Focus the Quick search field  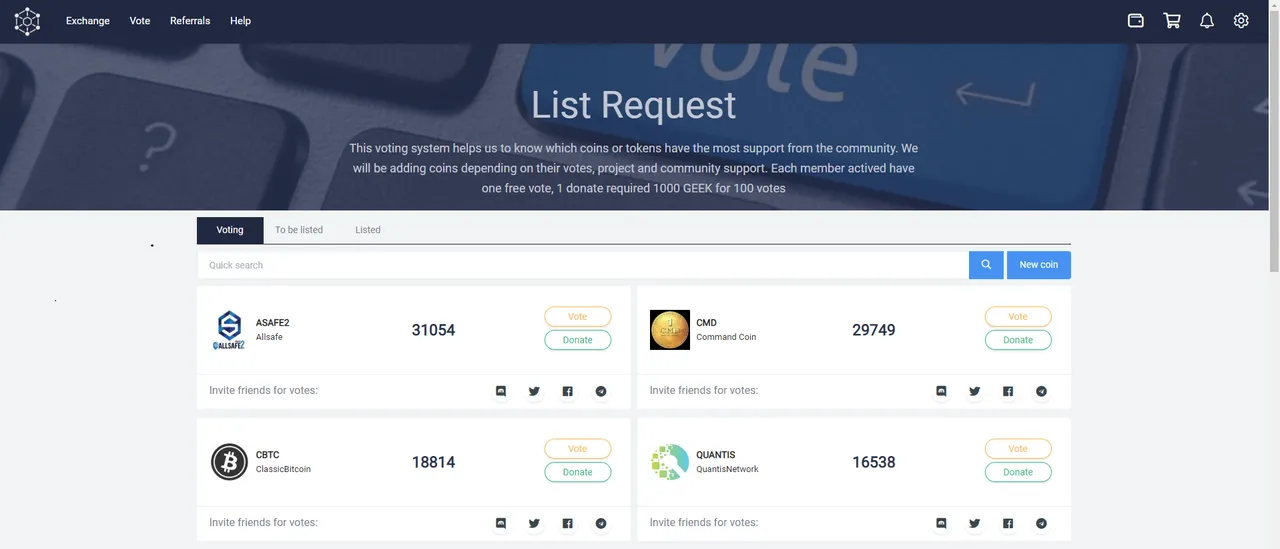(x=583, y=265)
